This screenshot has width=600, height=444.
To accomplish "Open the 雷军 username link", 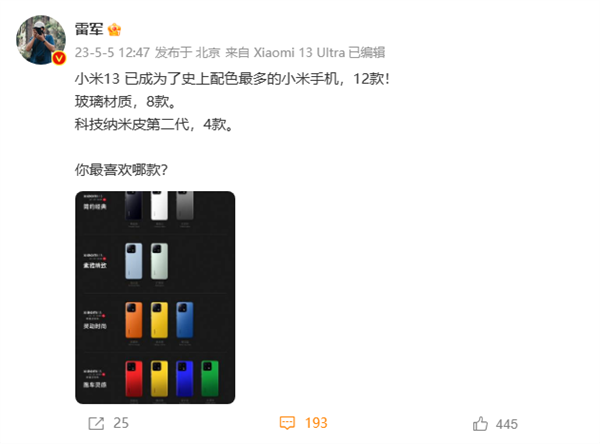I will (89, 29).
